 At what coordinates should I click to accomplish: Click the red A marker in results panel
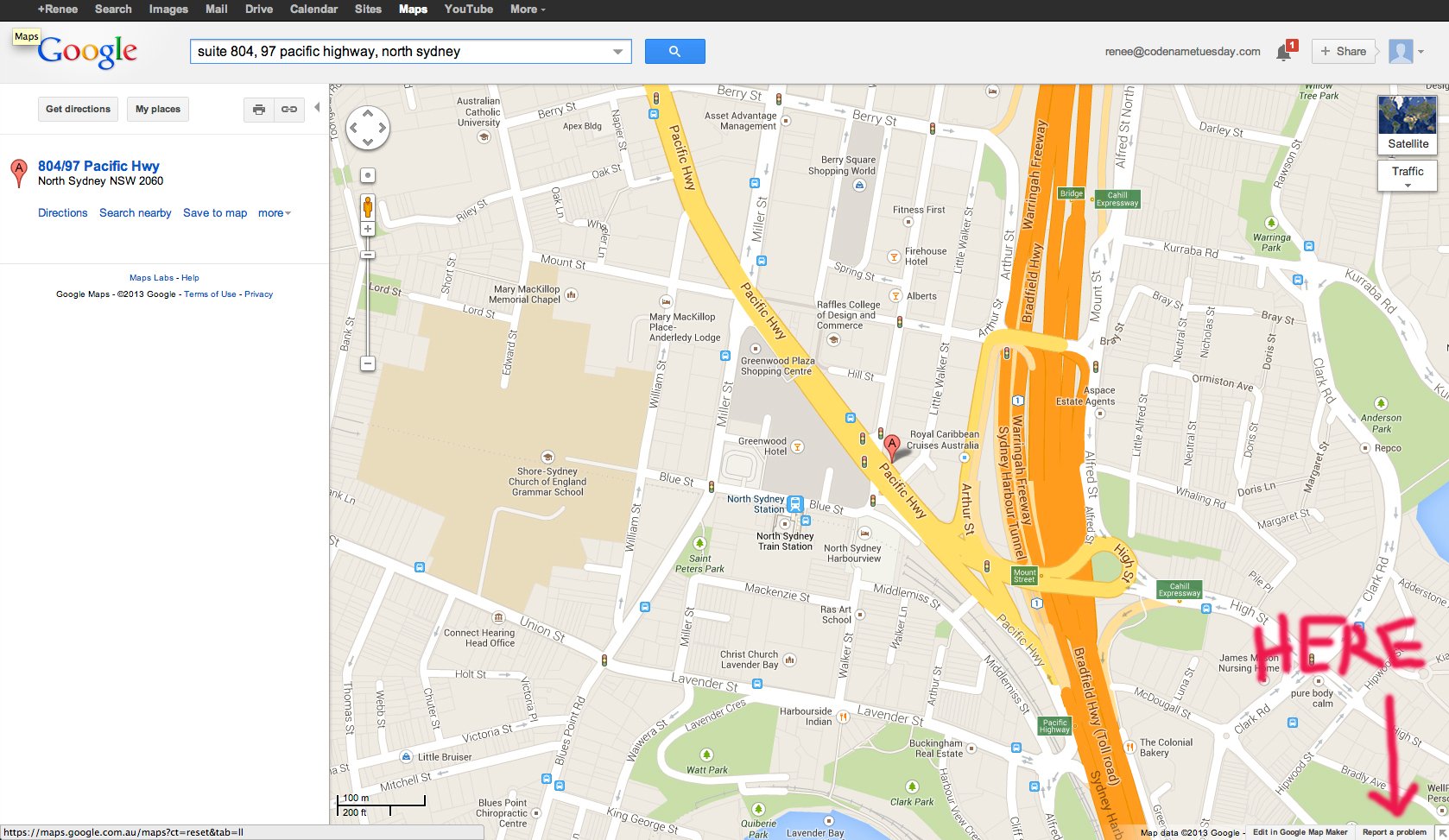tap(18, 172)
